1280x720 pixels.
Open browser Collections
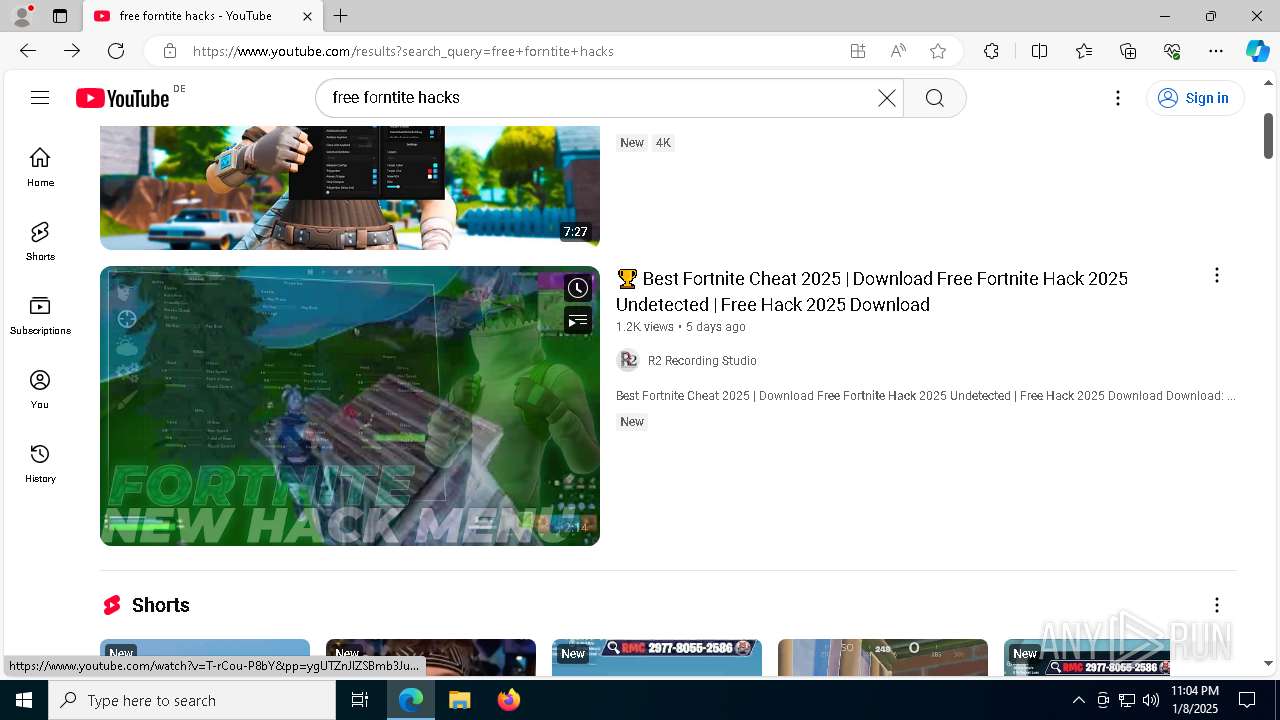[x=1128, y=51]
